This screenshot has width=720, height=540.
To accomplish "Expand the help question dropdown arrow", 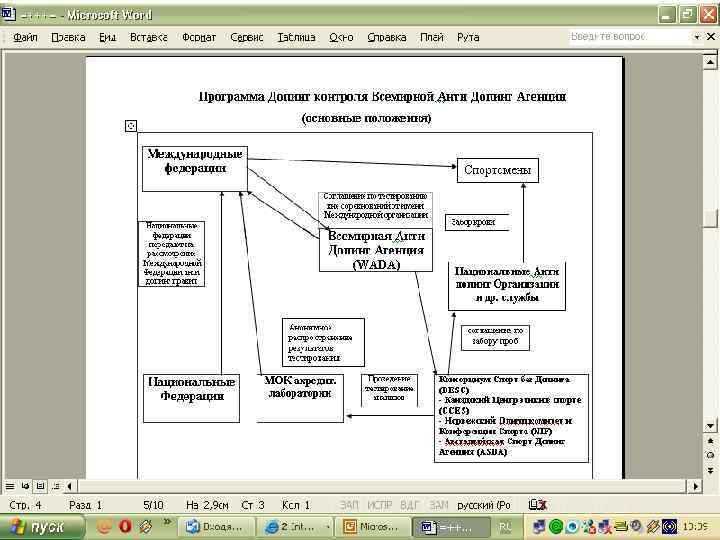I will 697,37.
